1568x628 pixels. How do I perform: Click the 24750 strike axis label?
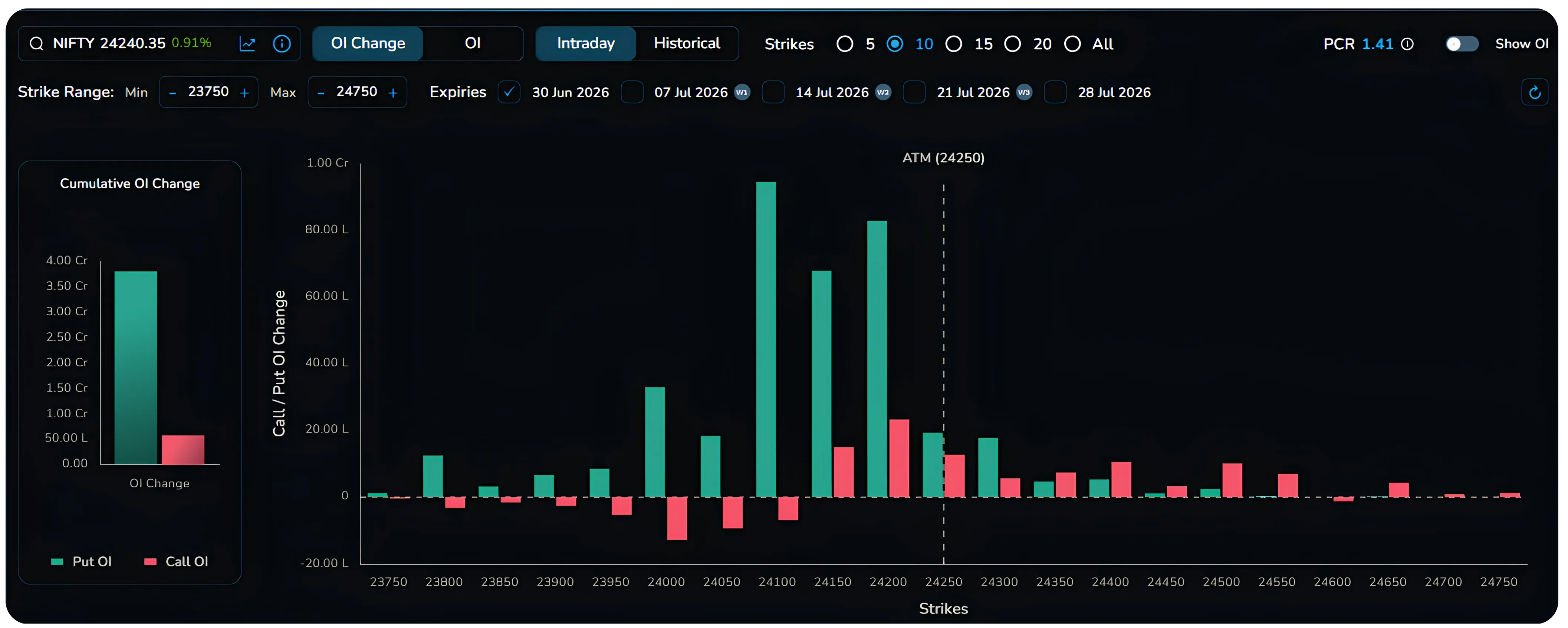pyautogui.click(x=1499, y=582)
